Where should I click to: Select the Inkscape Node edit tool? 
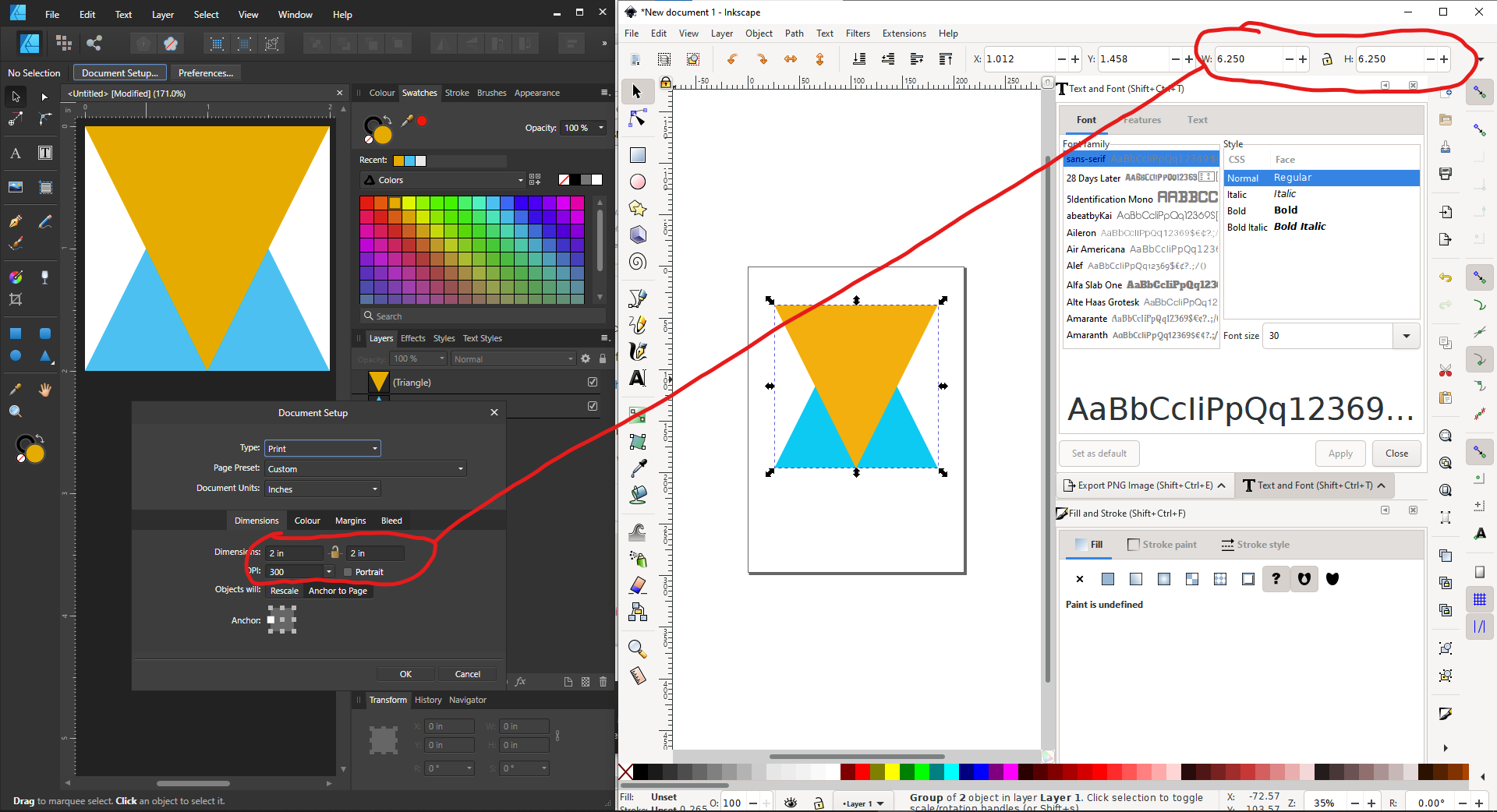637,118
